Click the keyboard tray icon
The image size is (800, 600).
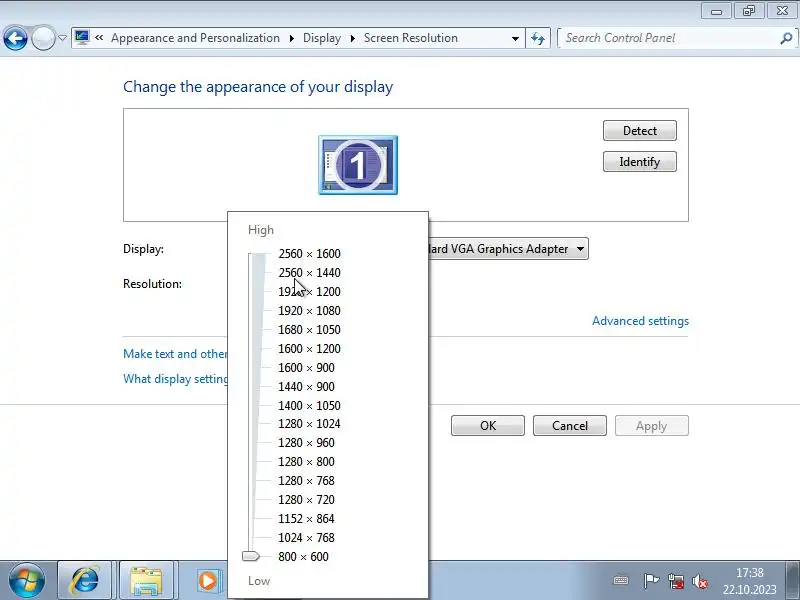click(621, 581)
